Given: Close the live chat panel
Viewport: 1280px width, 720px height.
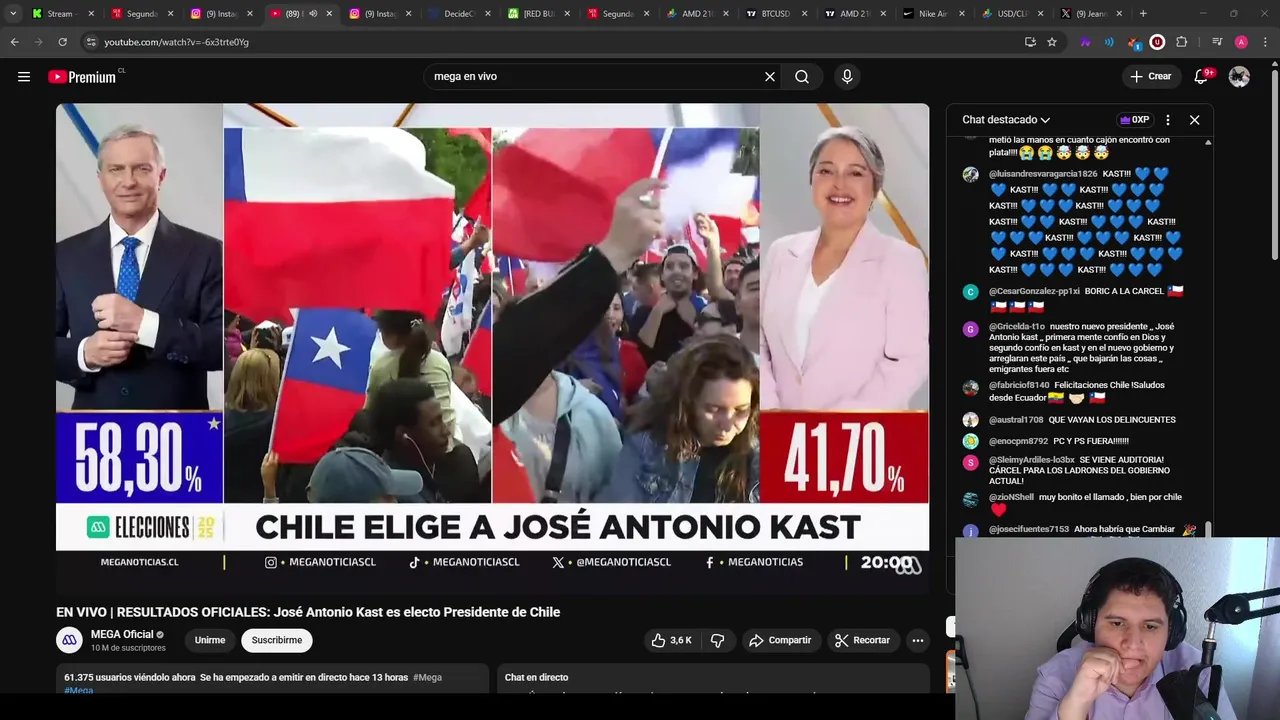Looking at the screenshot, I should [1194, 120].
